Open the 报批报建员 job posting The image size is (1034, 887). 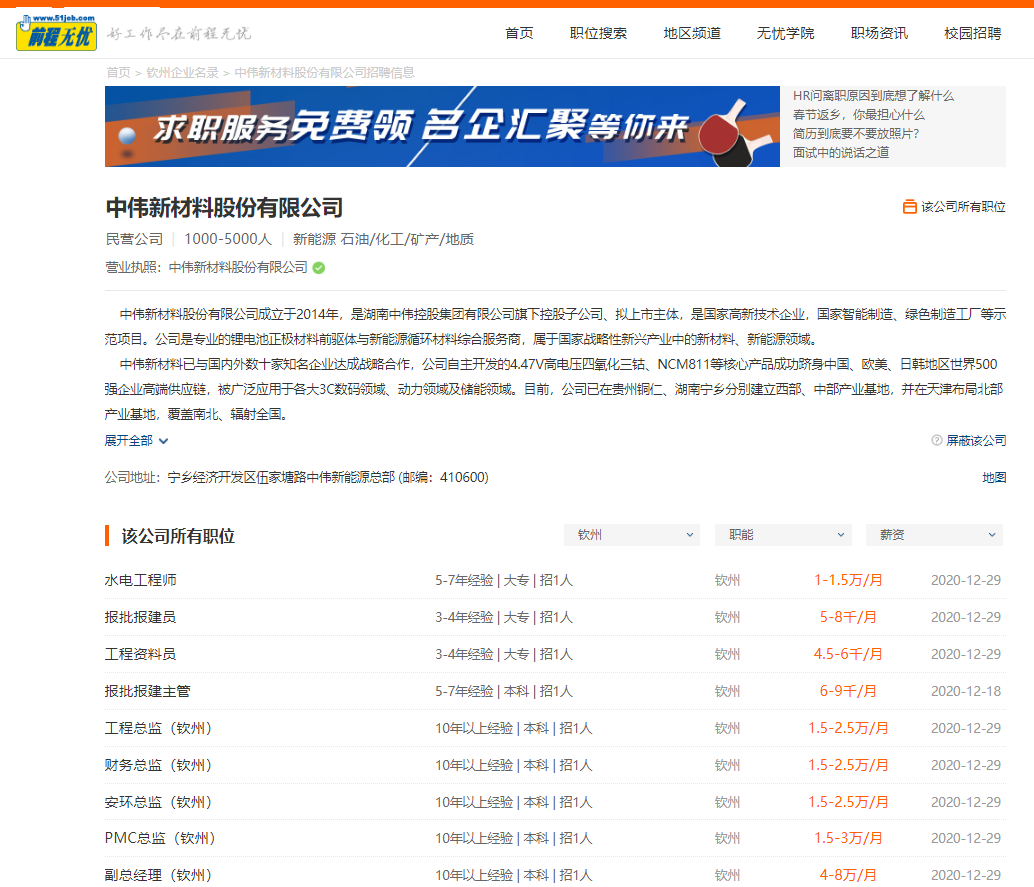coord(140,617)
